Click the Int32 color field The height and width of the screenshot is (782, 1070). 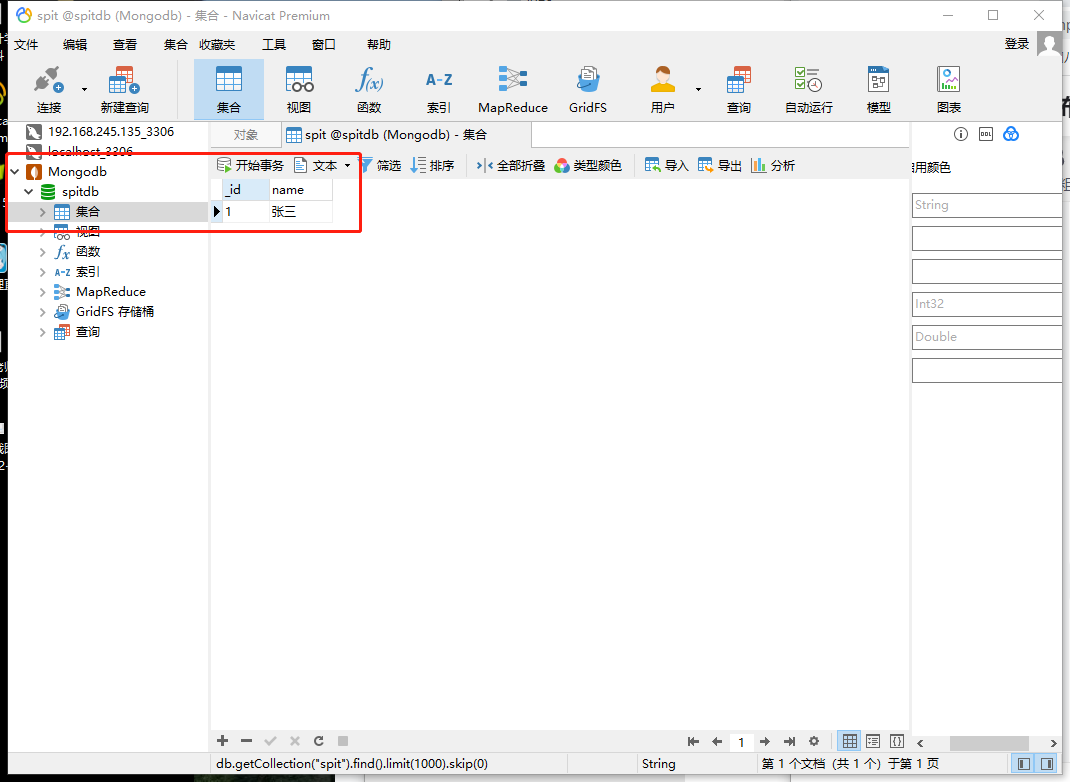pos(987,304)
